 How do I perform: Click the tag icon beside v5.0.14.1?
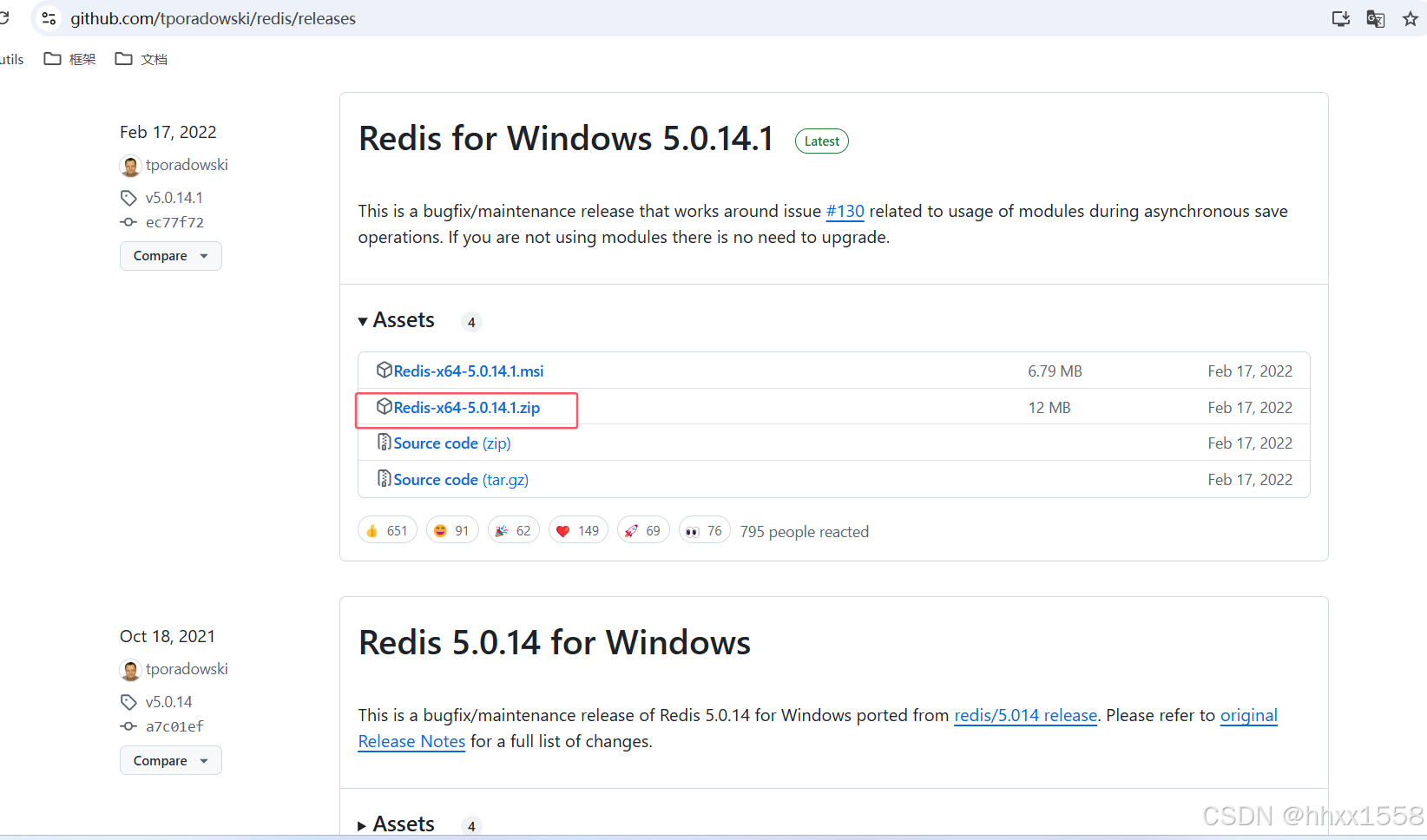(x=128, y=198)
